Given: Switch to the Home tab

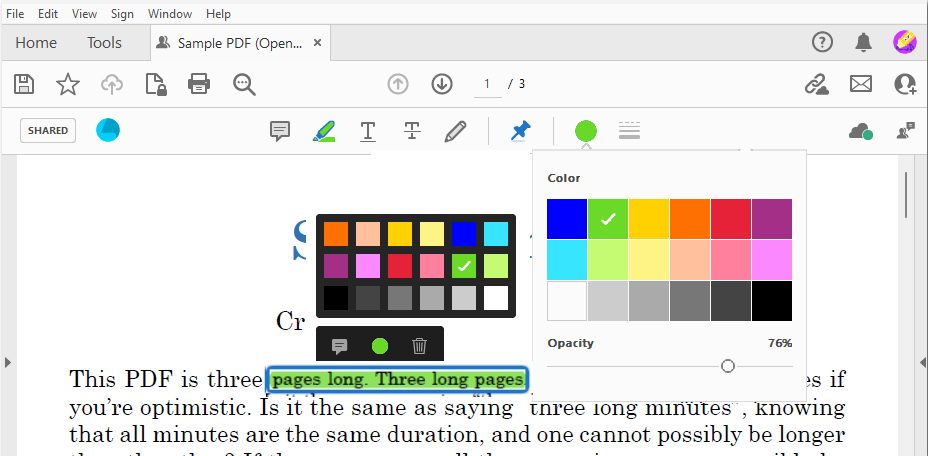Looking at the screenshot, I should click(36, 43).
